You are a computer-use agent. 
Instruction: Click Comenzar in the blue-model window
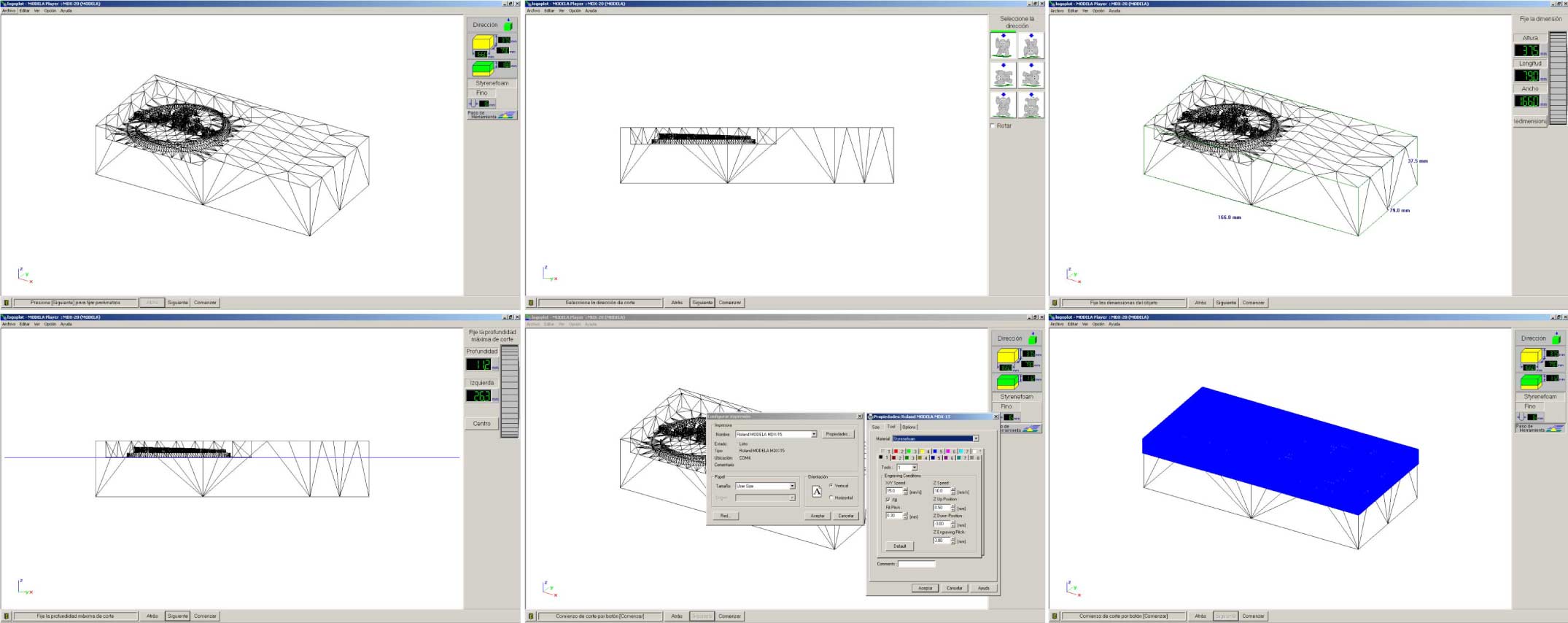click(1253, 616)
